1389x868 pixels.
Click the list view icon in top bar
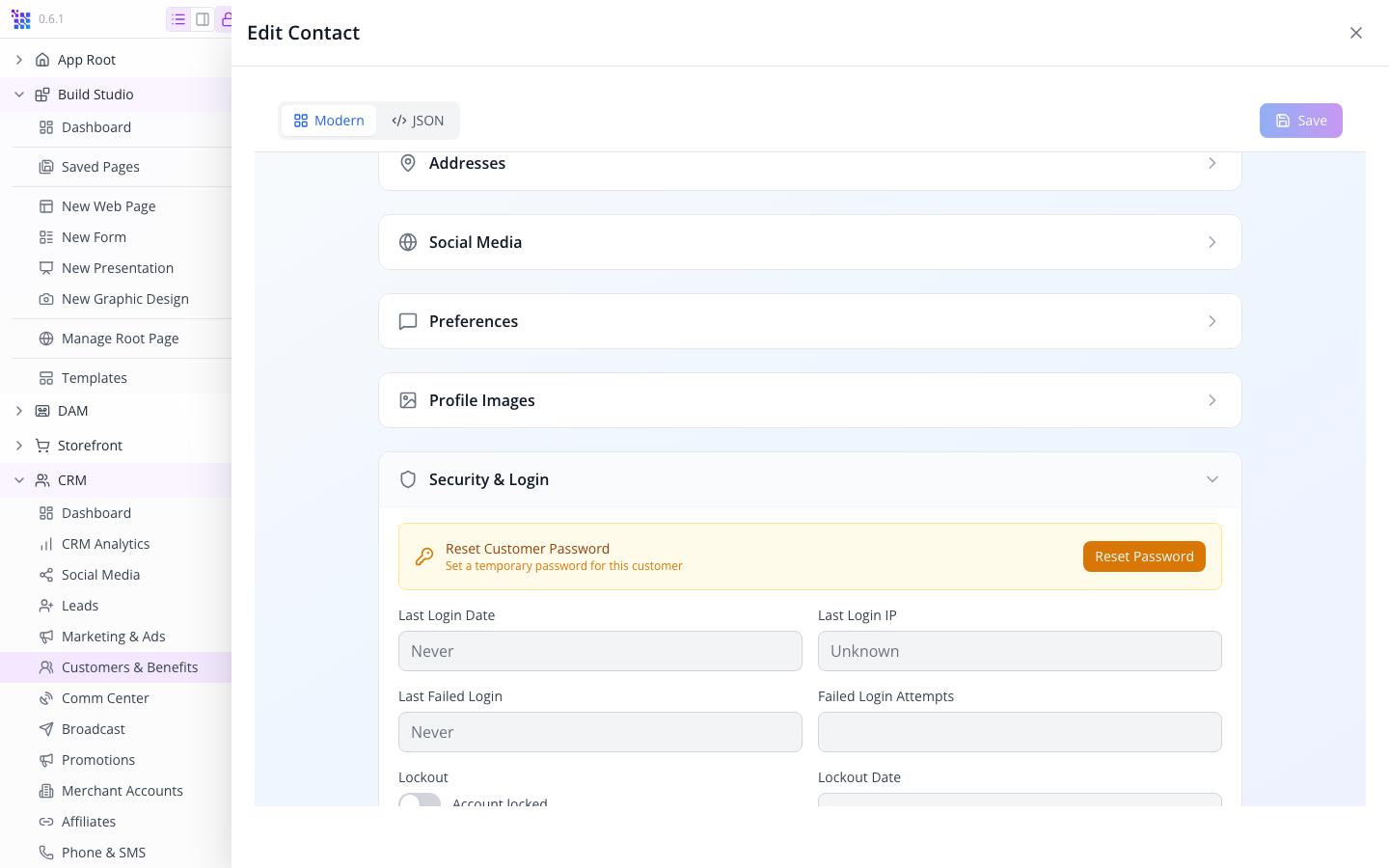178,19
